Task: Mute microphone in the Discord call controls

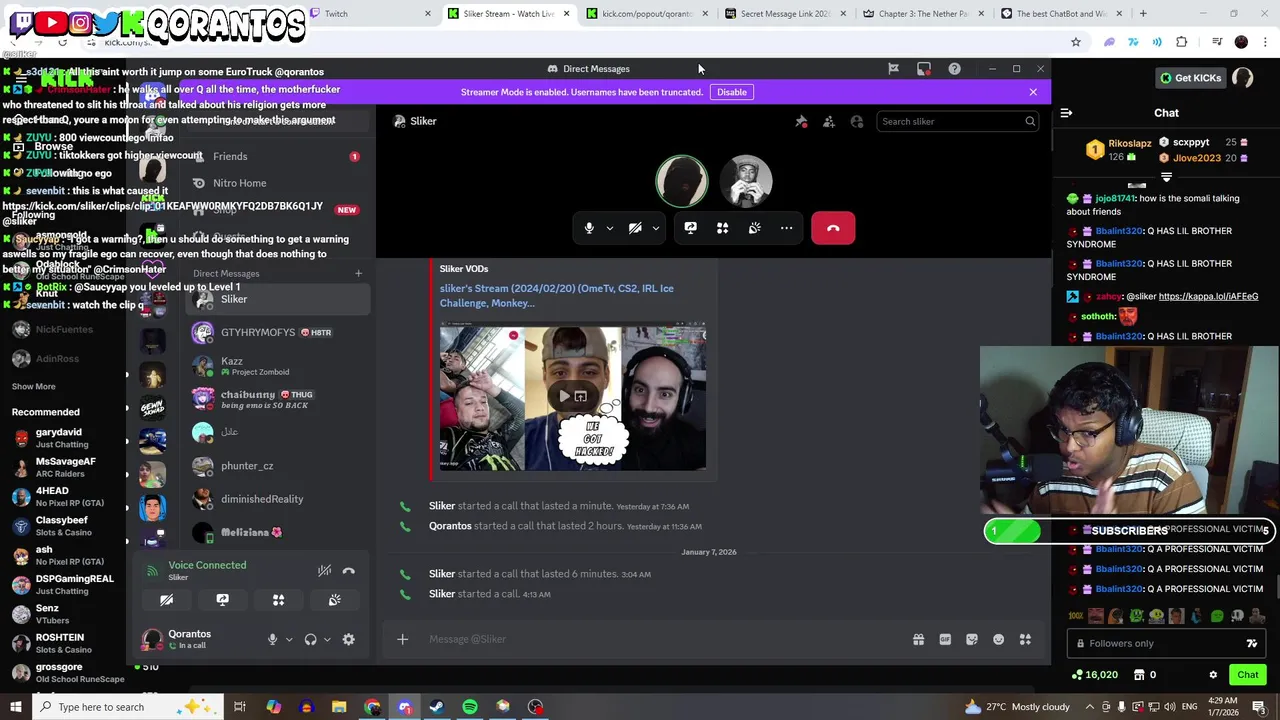Action: [589, 228]
